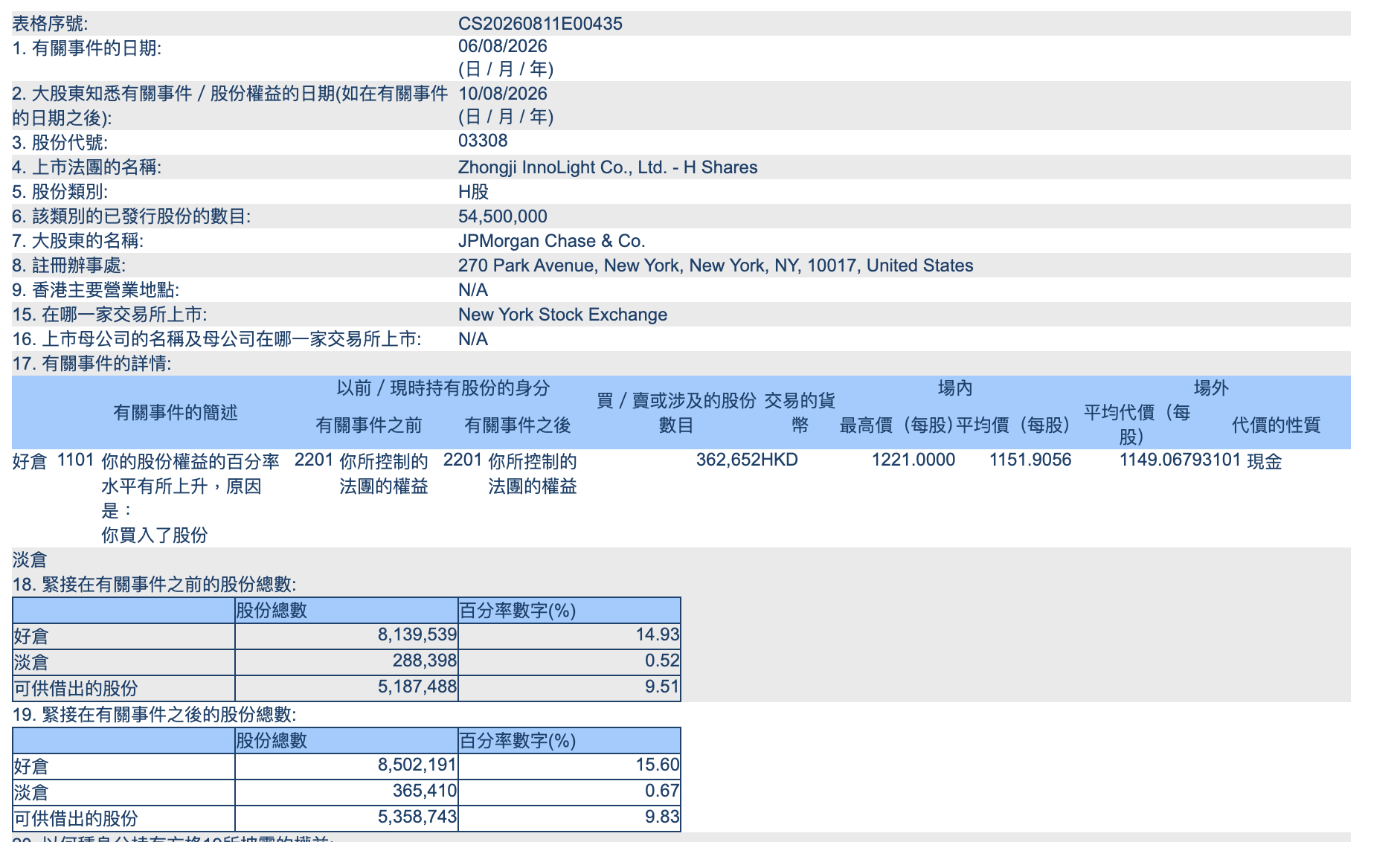Click the average price 1151.9056
This screenshot has height=842, width=1400.
pyautogui.click(x=1030, y=460)
